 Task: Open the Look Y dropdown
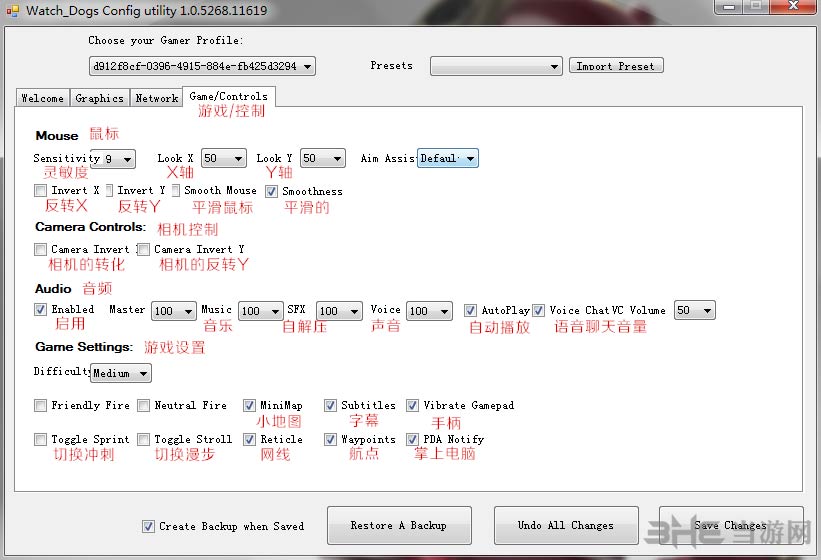coord(323,158)
